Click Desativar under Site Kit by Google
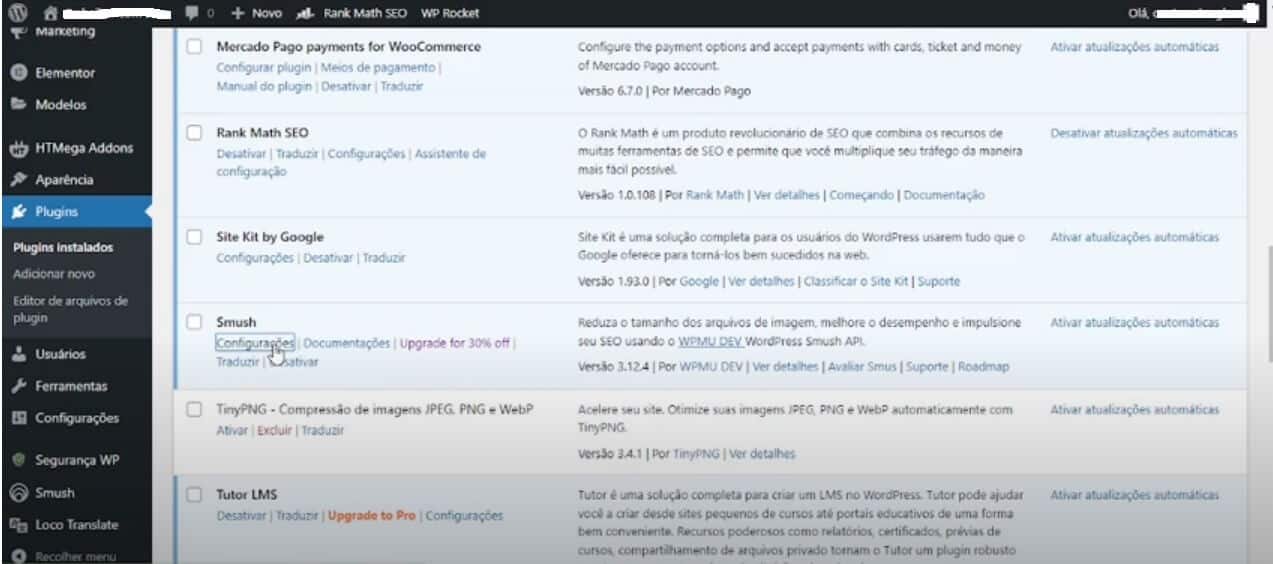 click(328, 258)
